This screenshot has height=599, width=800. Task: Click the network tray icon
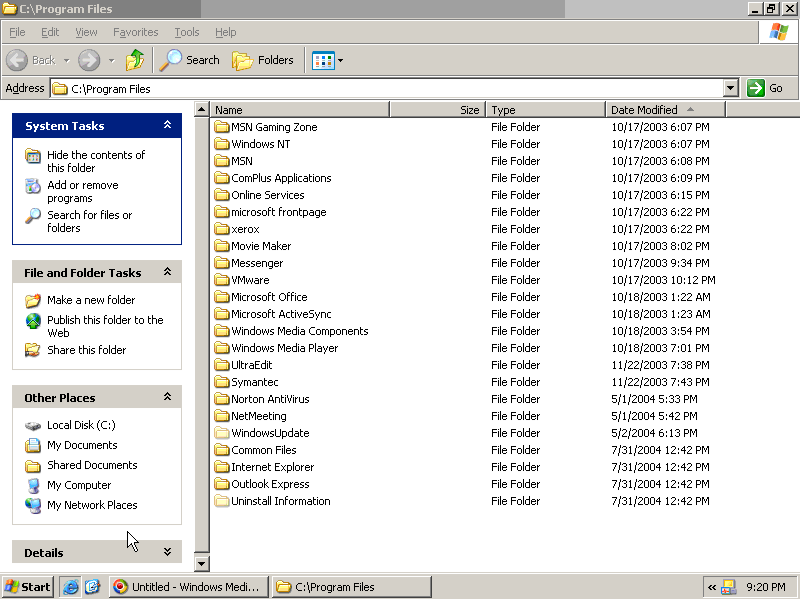click(729, 587)
